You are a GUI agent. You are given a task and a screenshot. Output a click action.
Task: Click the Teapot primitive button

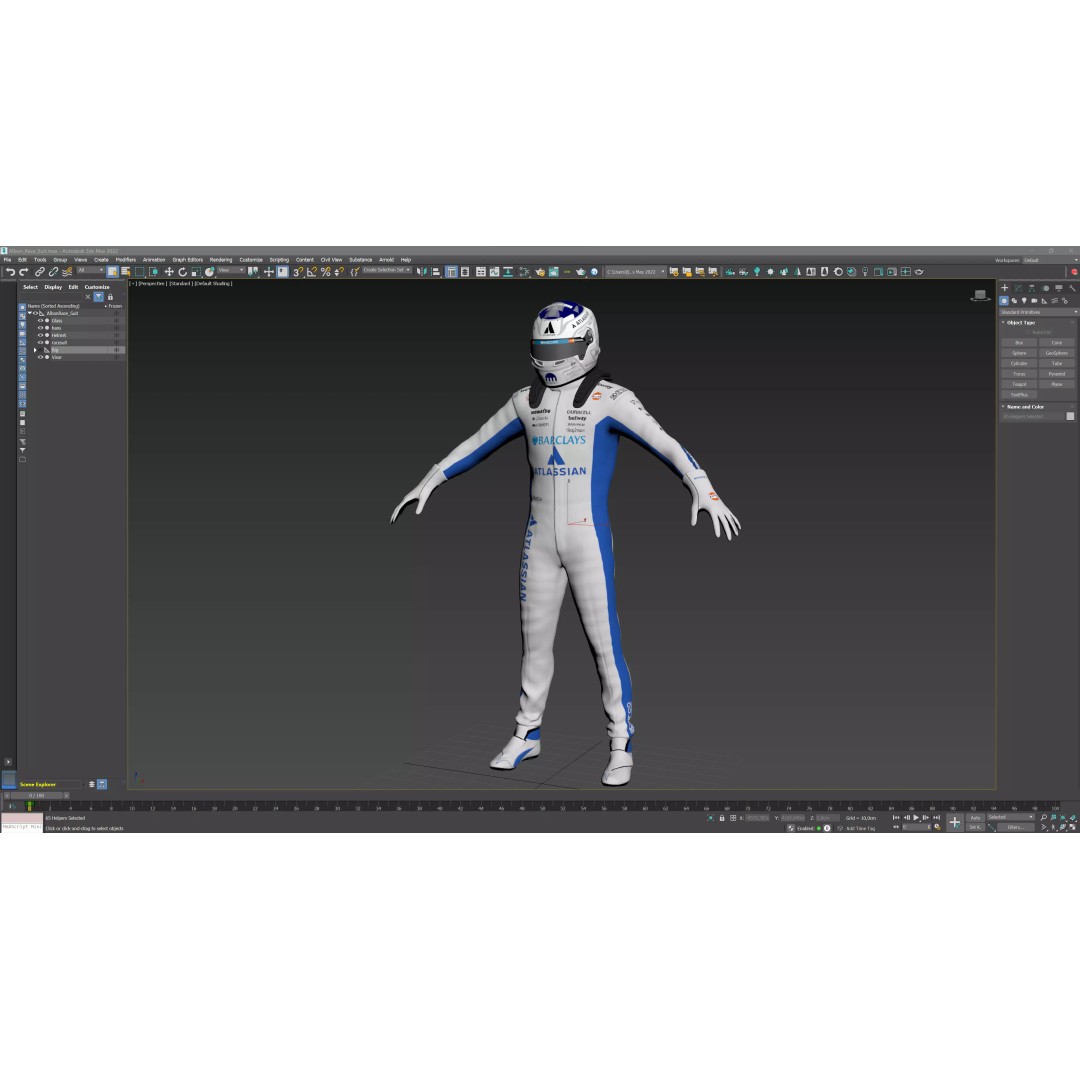(1019, 384)
